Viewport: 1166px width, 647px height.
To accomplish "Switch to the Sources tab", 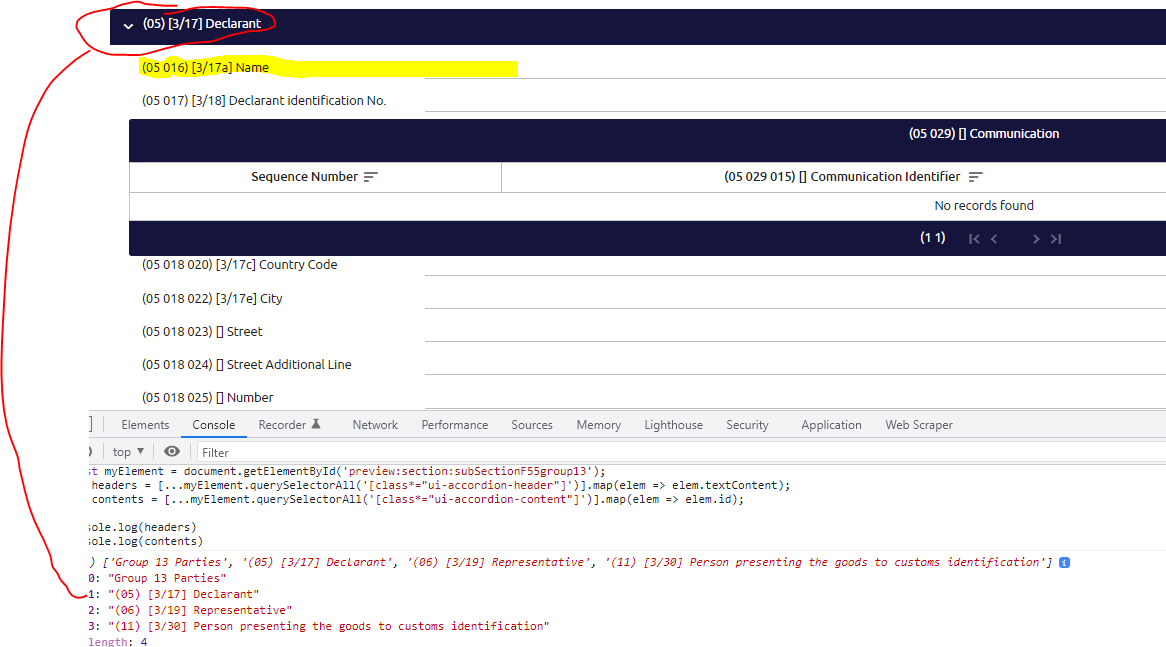I will pos(532,425).
